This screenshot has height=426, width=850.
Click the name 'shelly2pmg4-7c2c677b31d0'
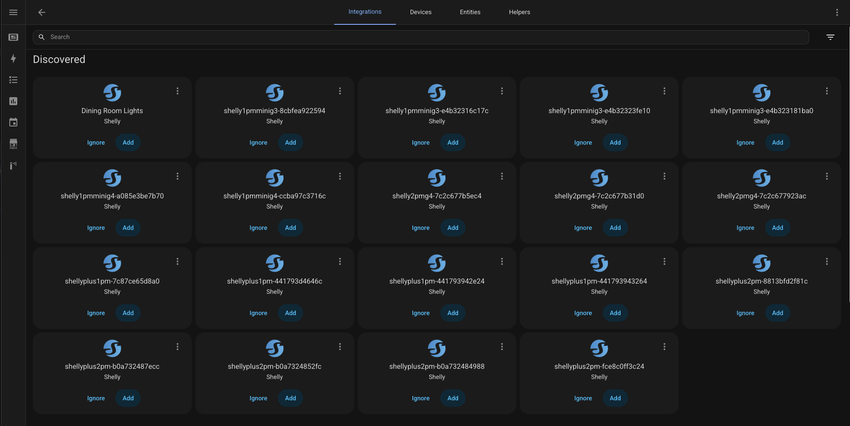[x=599, y=196]
